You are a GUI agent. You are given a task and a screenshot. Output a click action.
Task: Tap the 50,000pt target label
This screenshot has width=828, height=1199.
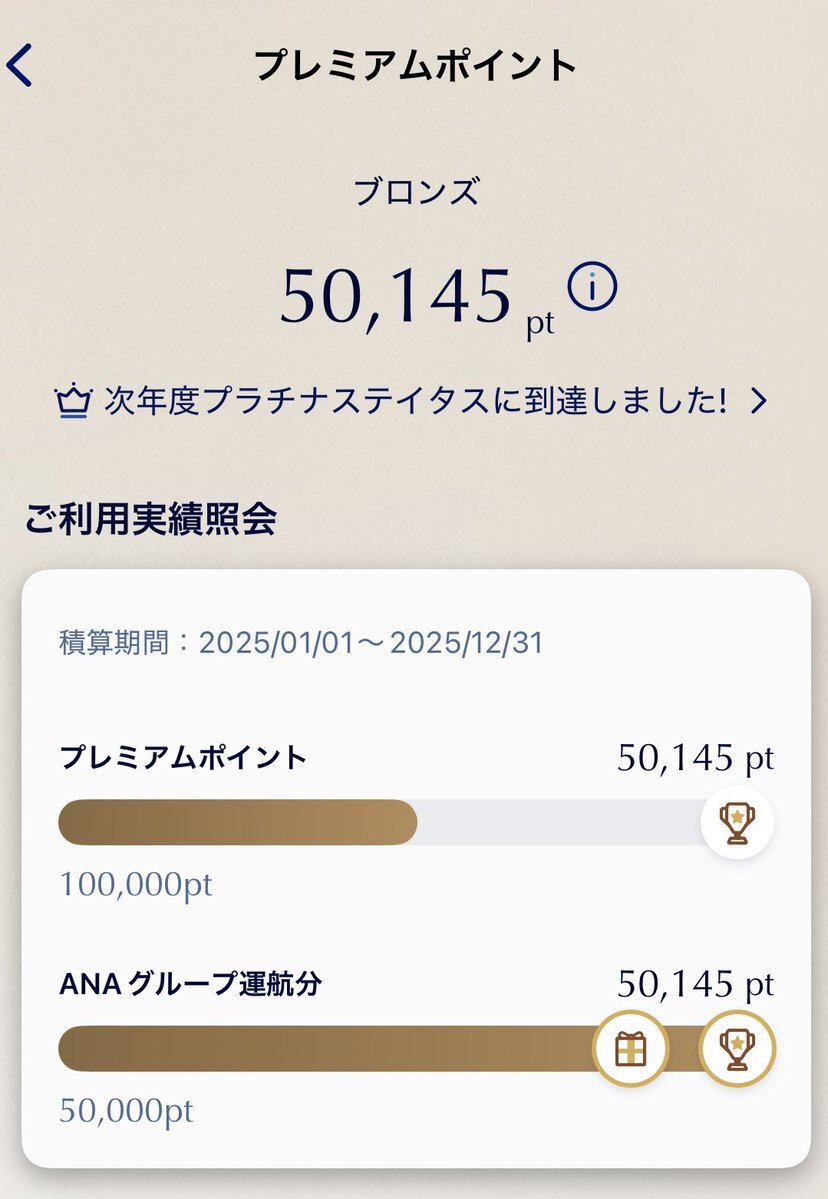point(126,1111)
